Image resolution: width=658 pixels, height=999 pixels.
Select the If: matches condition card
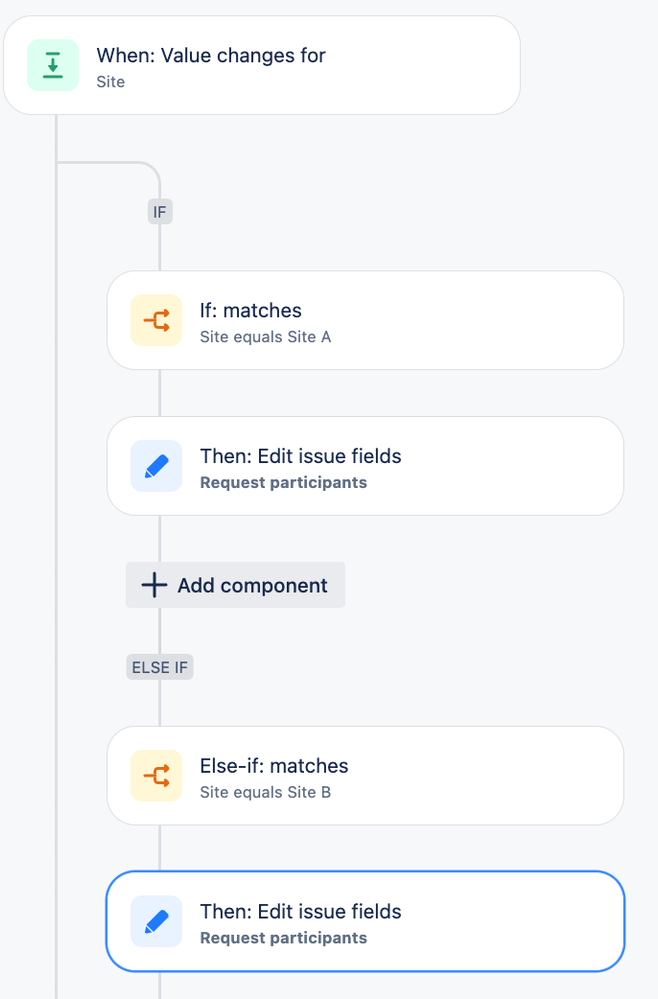(x=365, y=320)
